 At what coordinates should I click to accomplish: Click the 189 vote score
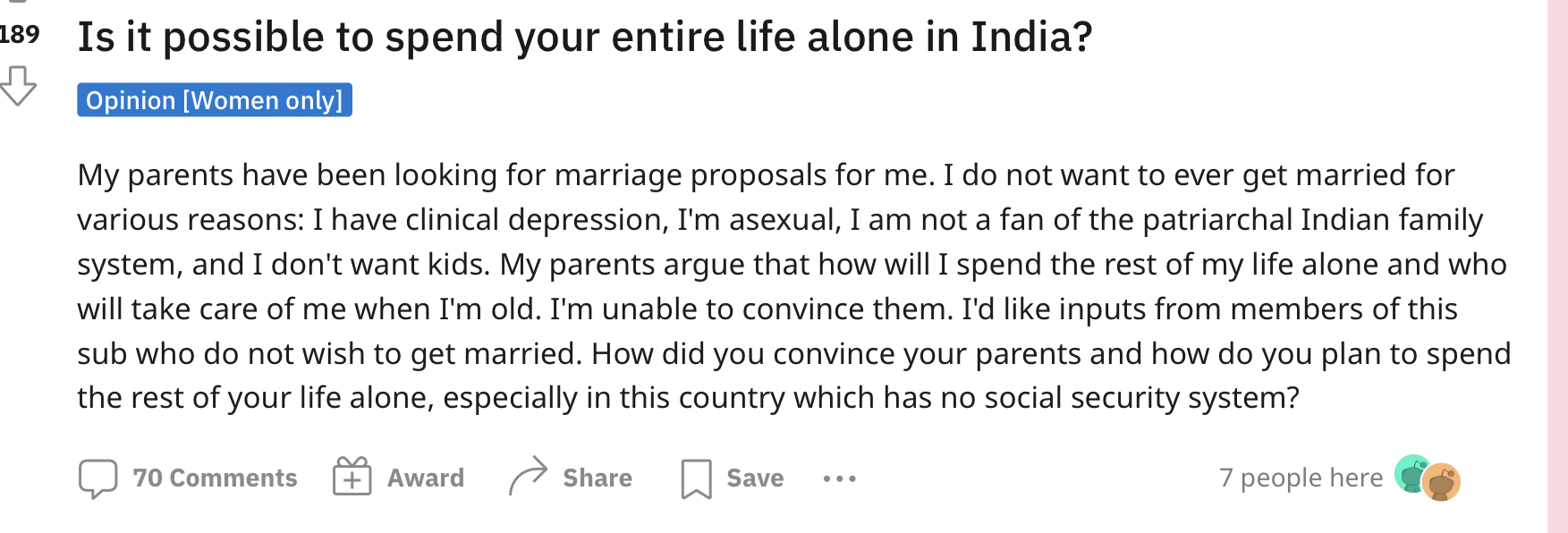[20, 35]
